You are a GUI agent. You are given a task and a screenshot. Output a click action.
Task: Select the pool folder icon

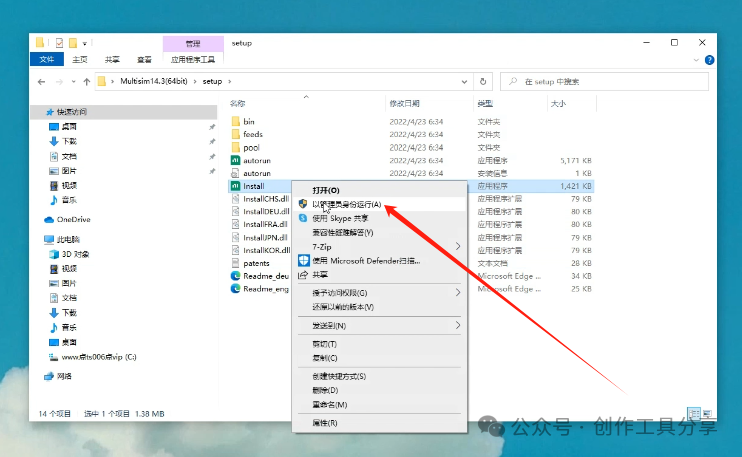click(236, 148)
